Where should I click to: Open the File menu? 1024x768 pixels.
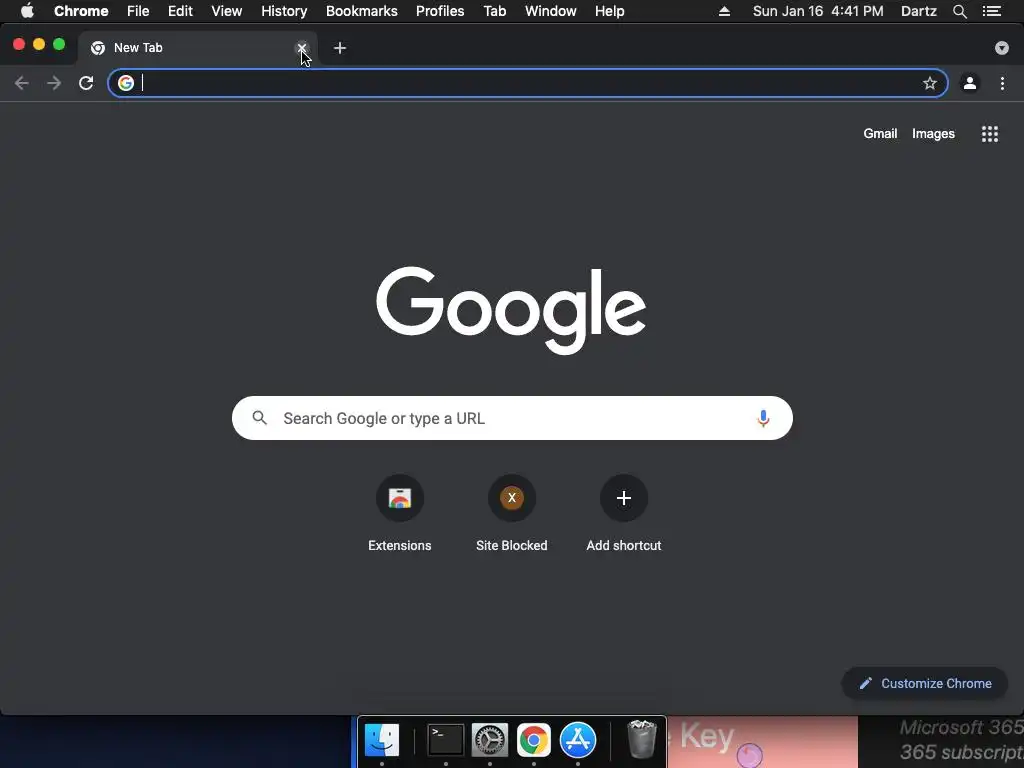[138, 11]
